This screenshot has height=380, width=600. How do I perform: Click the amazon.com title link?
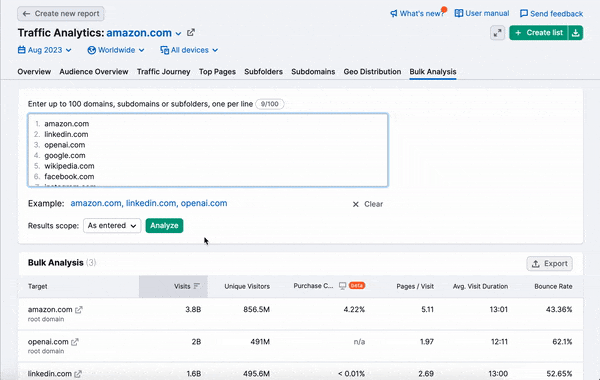tap(139, 33)
